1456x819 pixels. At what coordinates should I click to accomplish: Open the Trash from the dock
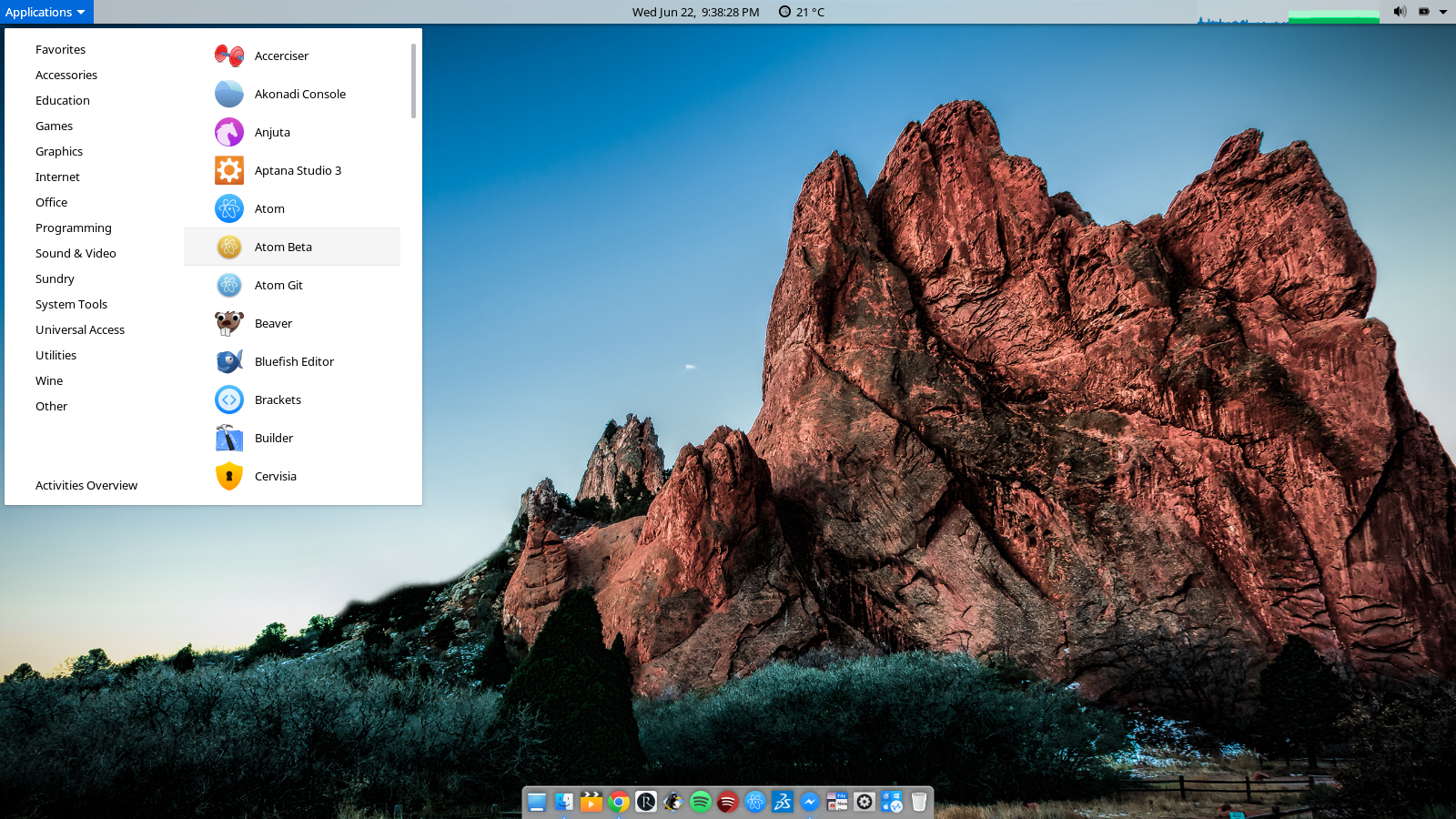pos(919,802)
